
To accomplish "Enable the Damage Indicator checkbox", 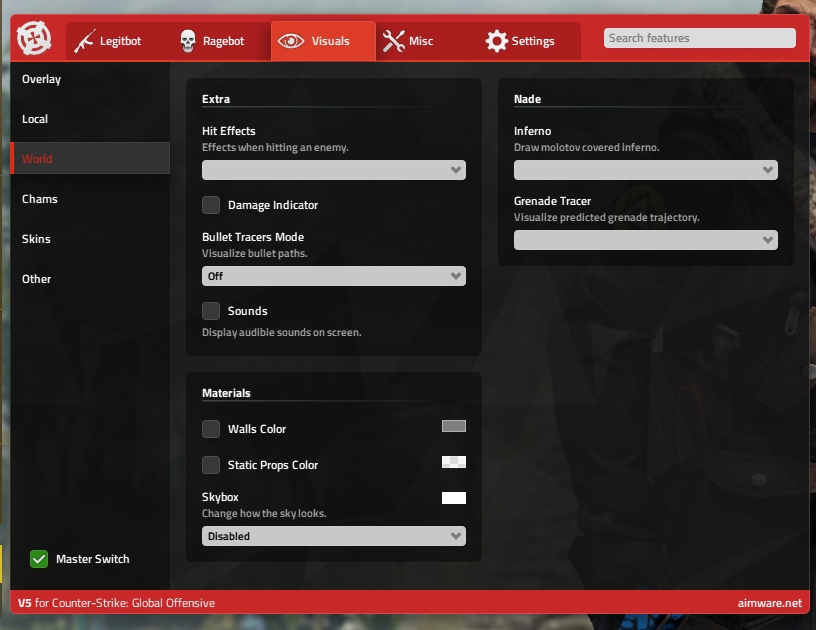I will pos(211,205).
